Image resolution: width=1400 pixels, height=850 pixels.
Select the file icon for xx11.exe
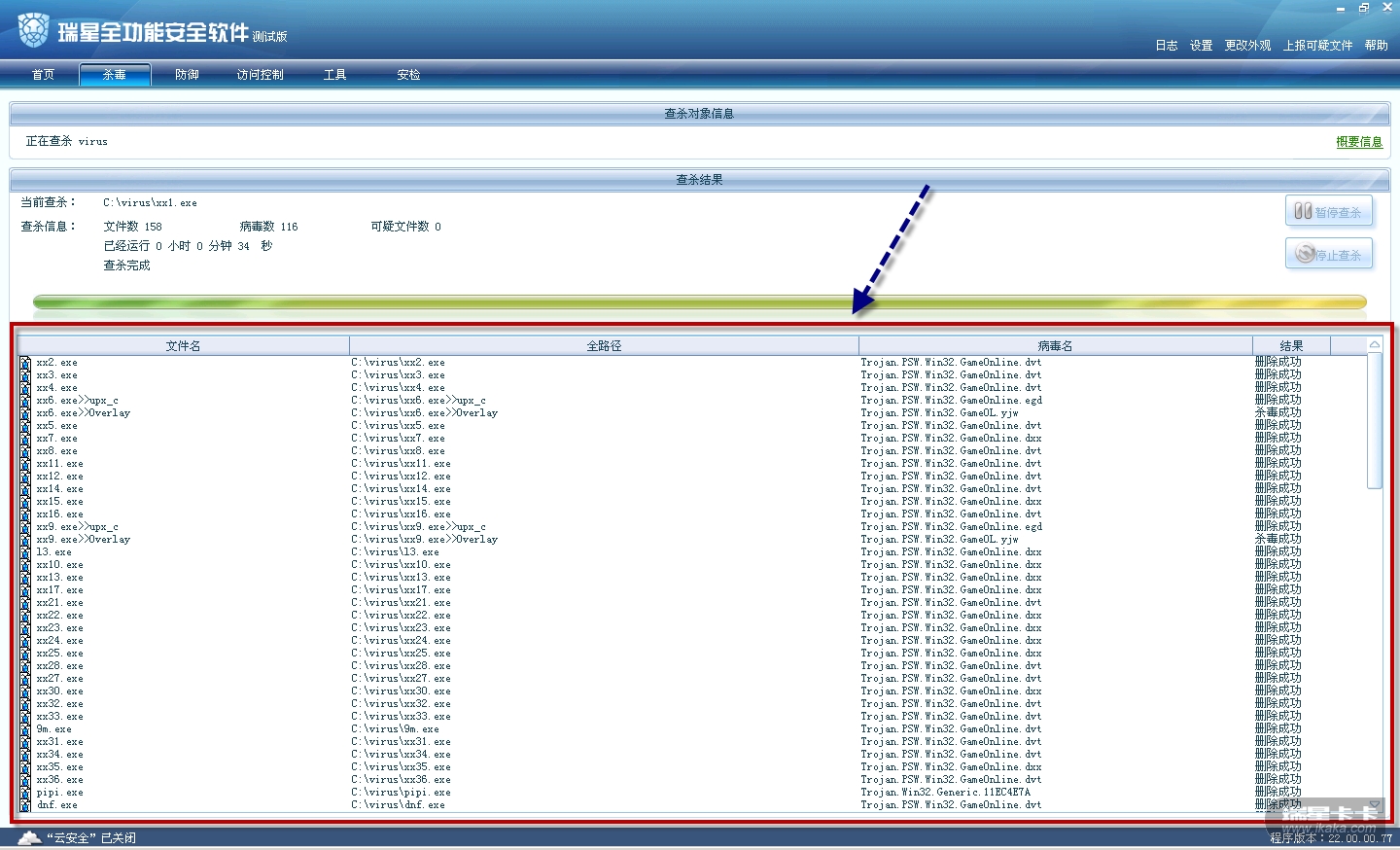(25, 464)
